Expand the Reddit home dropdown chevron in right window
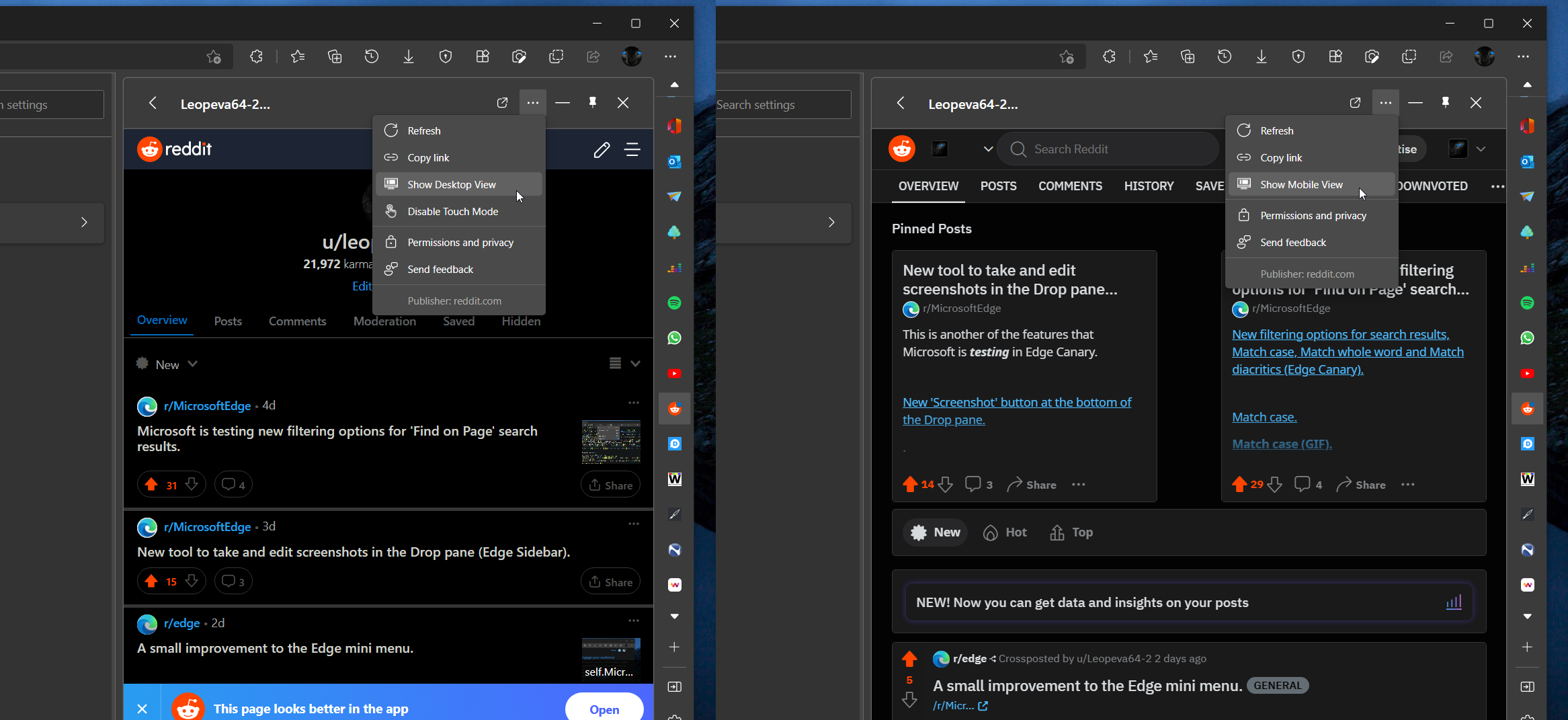 988,149
